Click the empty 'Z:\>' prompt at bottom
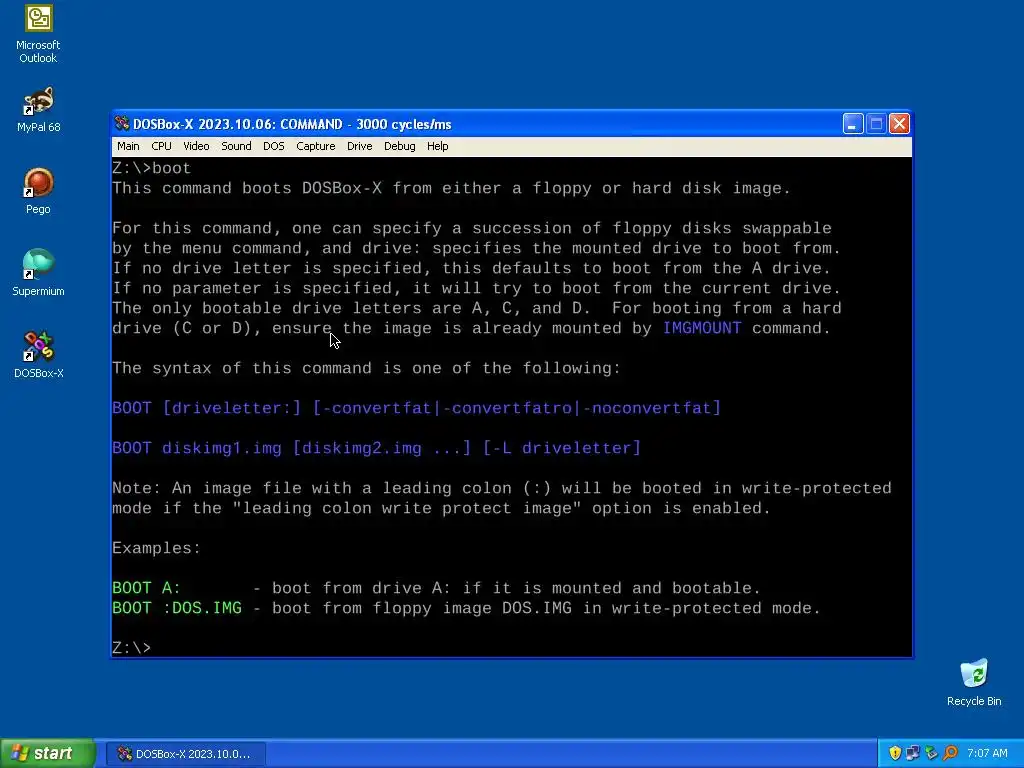This screenshot has width=1024, height=768. [x=131, y=648]
